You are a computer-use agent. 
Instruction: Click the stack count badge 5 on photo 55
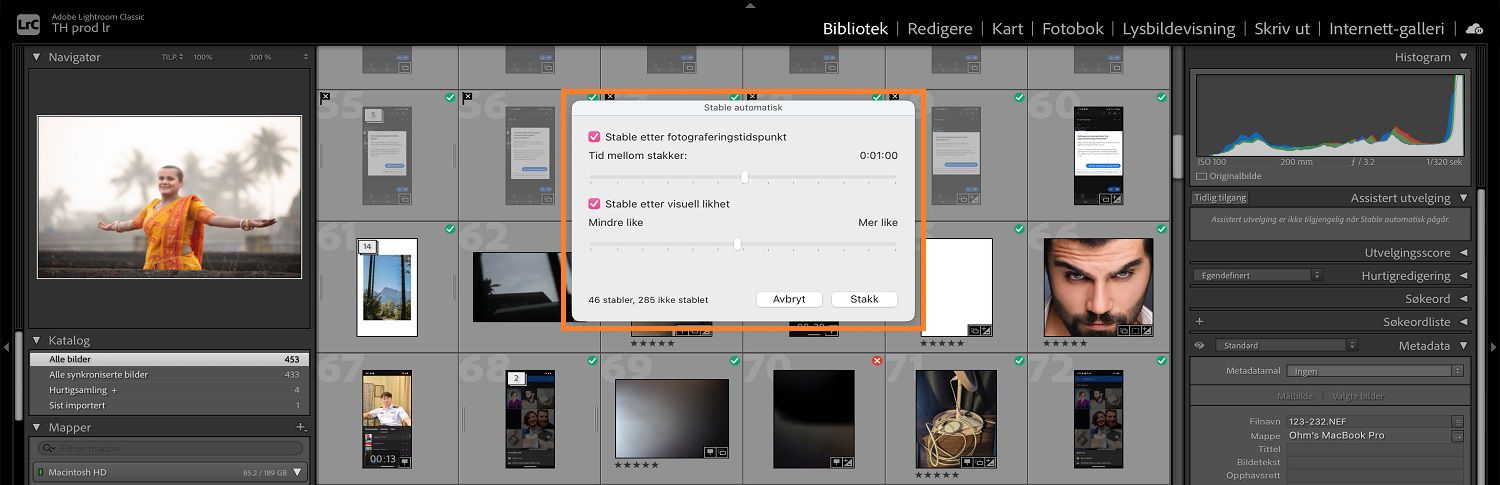[x=373, y=115]
